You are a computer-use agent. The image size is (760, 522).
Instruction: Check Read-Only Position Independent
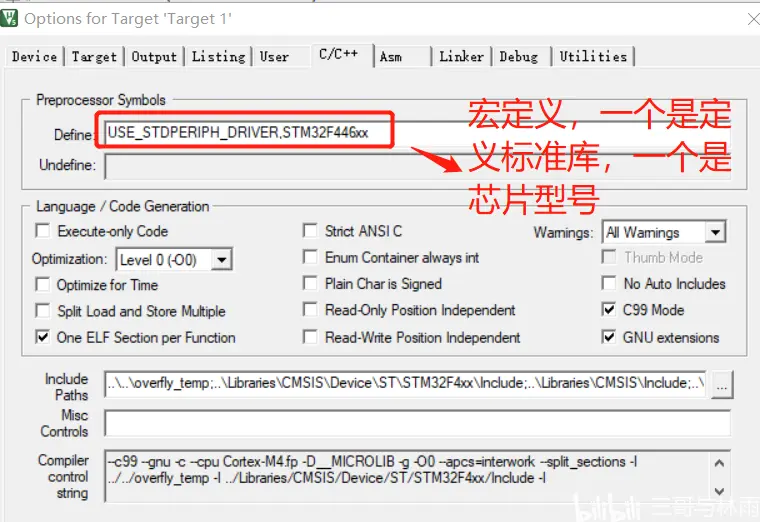tap(310, 309)
